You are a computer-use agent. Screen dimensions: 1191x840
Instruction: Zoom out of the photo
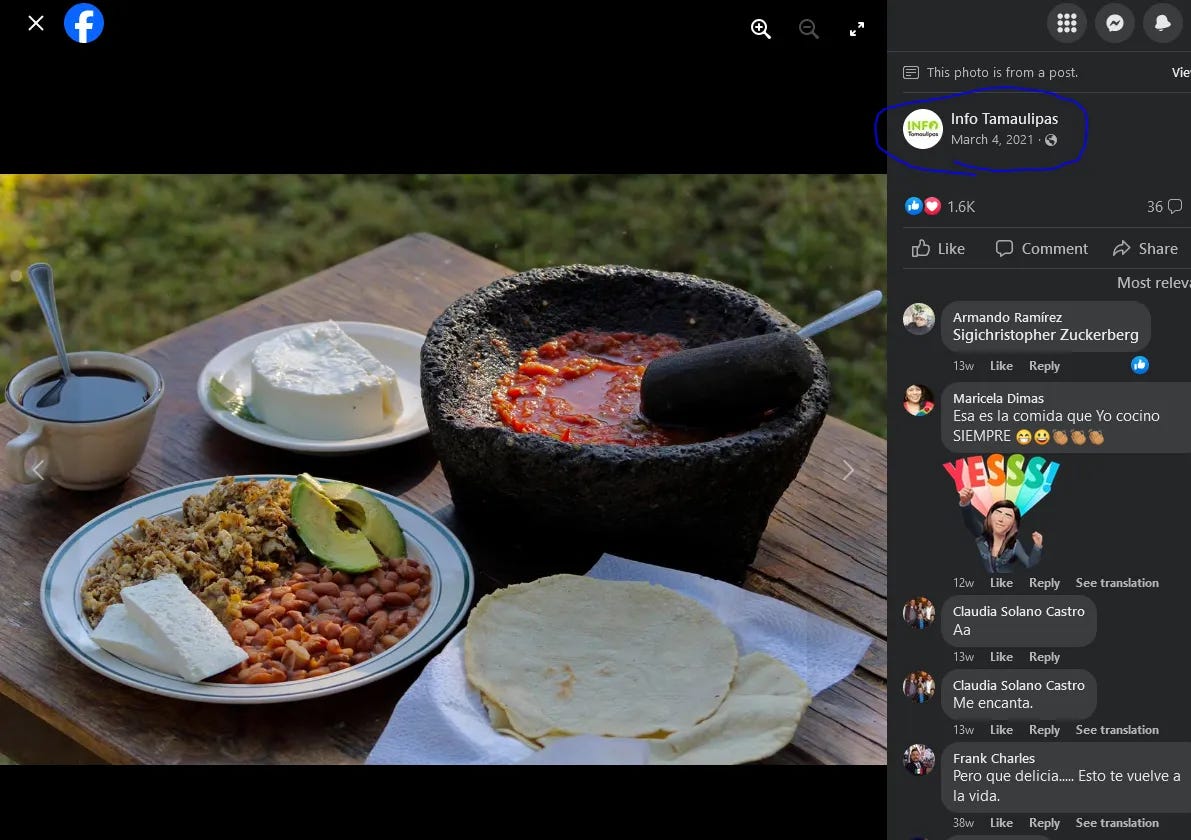click(808, 29)
